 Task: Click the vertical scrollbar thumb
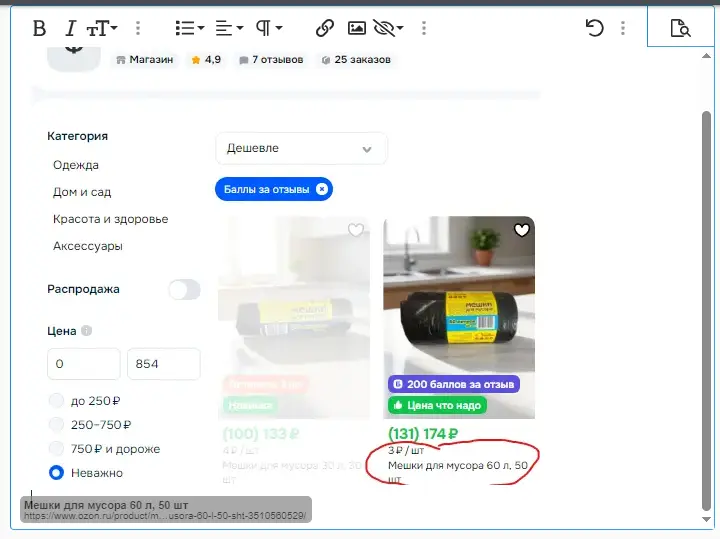pos(706,310)
